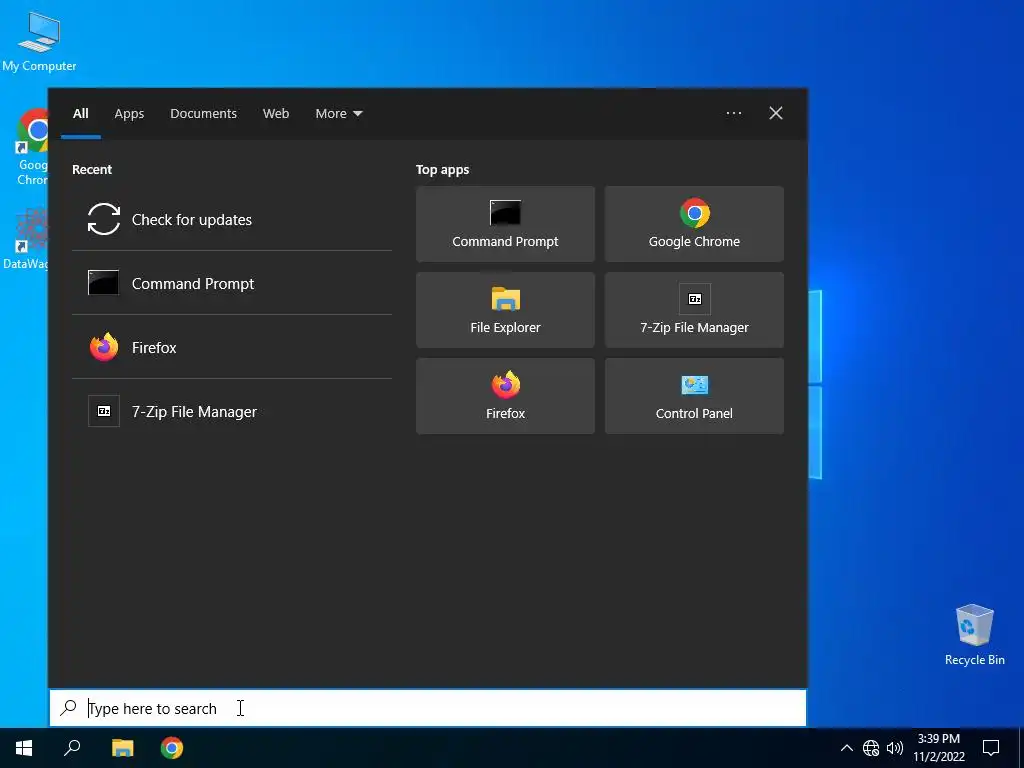Expand the More filter dropdown

tap(338, 114)
